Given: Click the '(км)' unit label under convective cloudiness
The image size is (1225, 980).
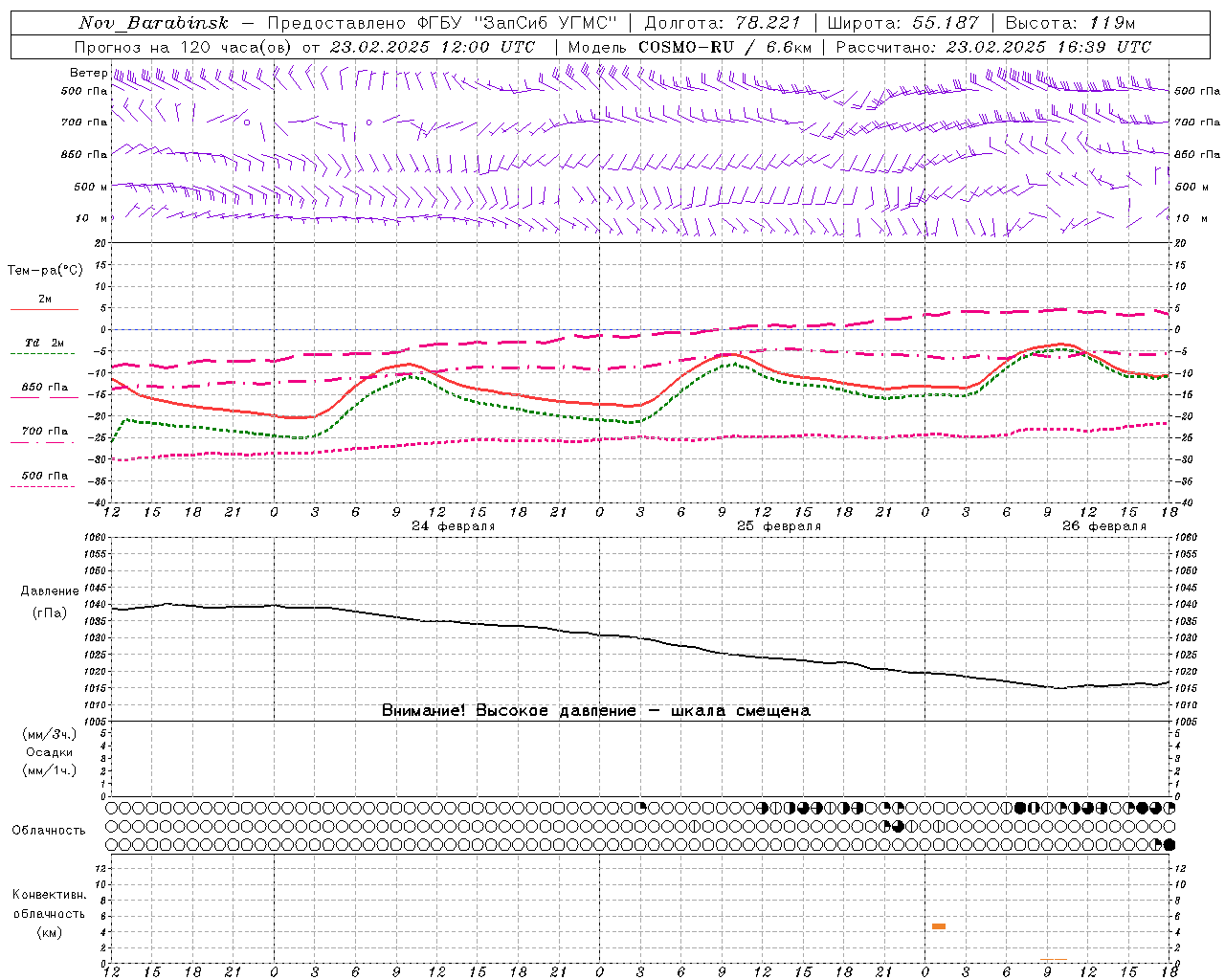Looking at the screenshot, I should [x=50, y=932].
